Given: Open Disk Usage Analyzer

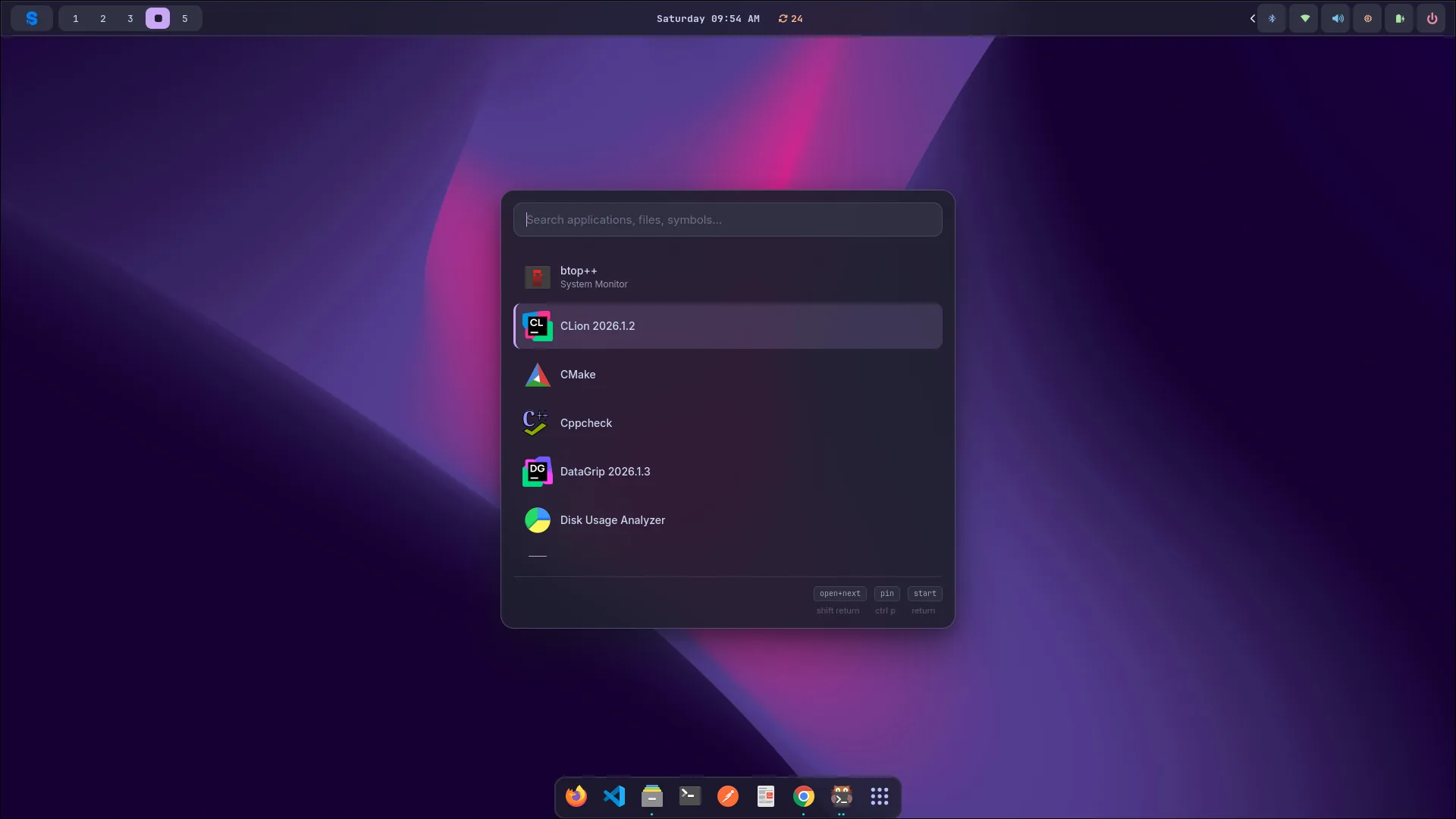Looking at the screenshot, I should pyautogui.click(x=728, y=520).
